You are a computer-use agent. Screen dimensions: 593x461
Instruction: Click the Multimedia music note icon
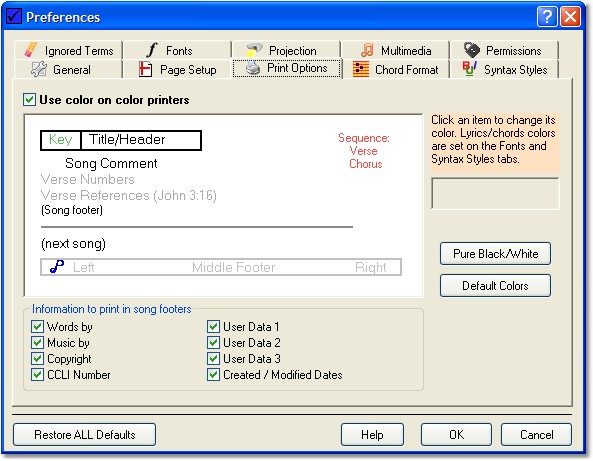tap(367, 50)
